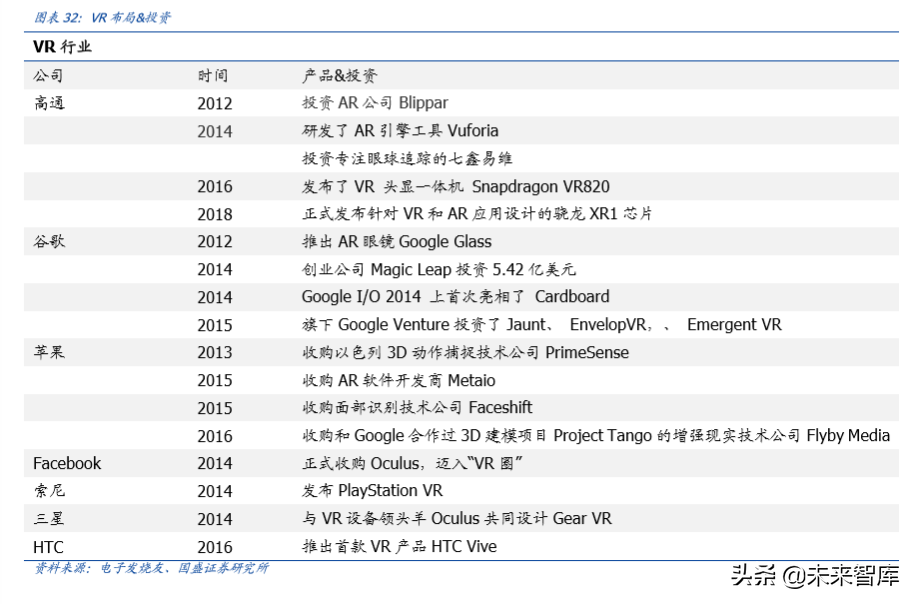
Task: Click year 2014 beside the Cardboard entry
Action: [x=215, y=297]
